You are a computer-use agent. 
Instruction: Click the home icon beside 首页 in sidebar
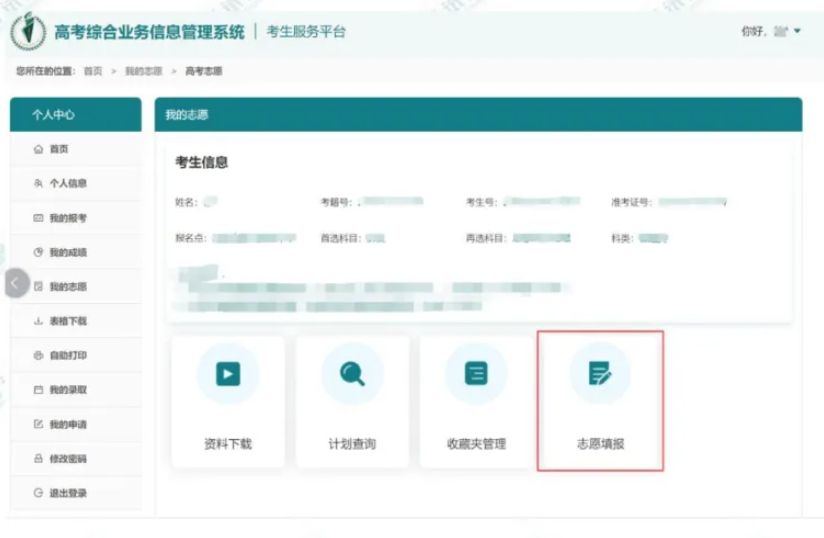tap(38, 149)
